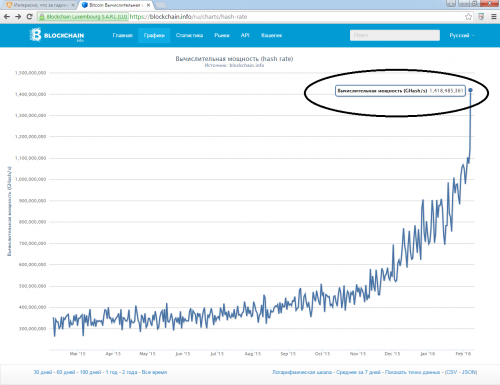Click the source link blockchain.info under the title
The image size is (500, 385).
pos(247,65)
